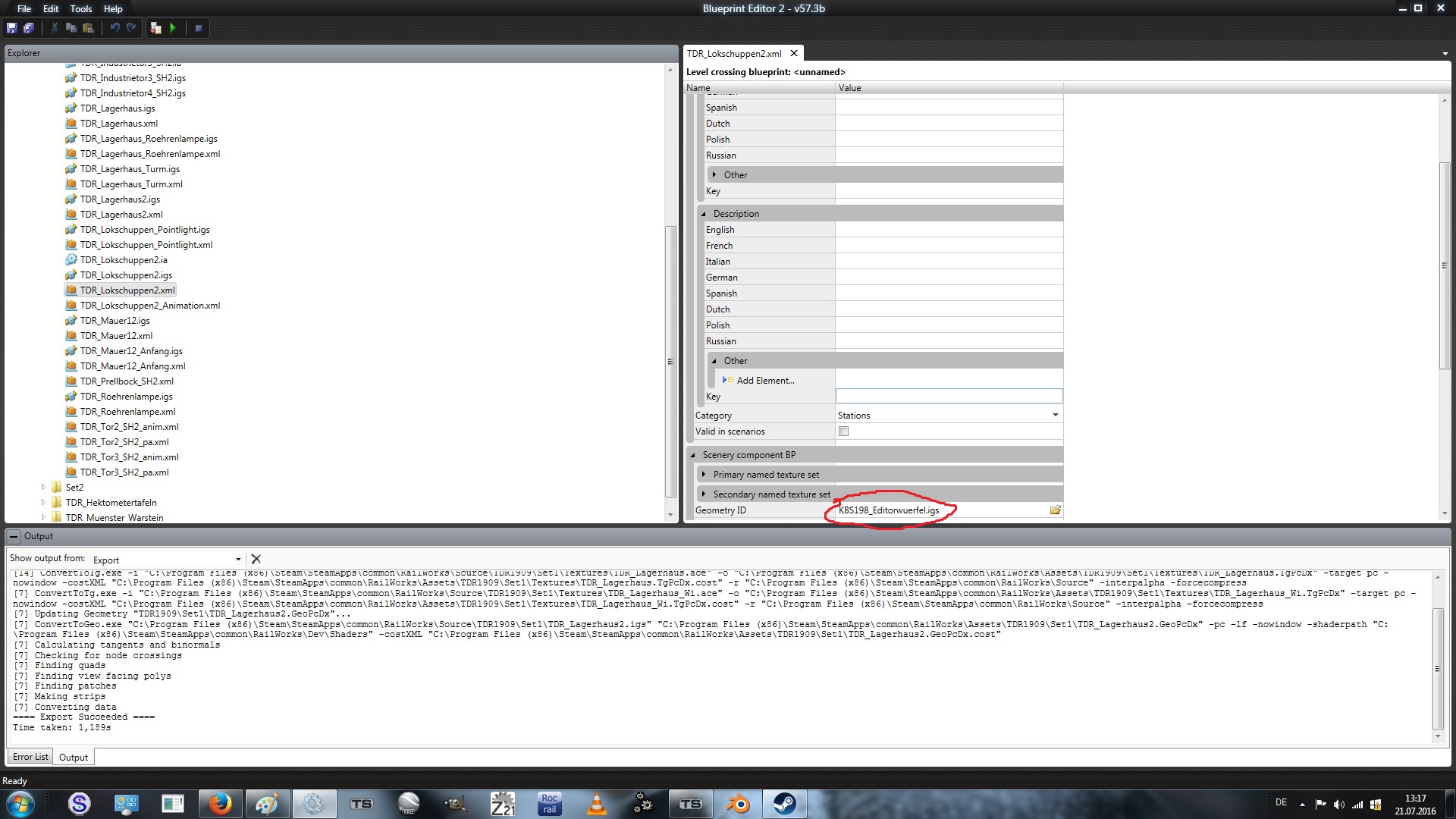
Task: Open Steam from the taskbar
Action: pos(784,804)
